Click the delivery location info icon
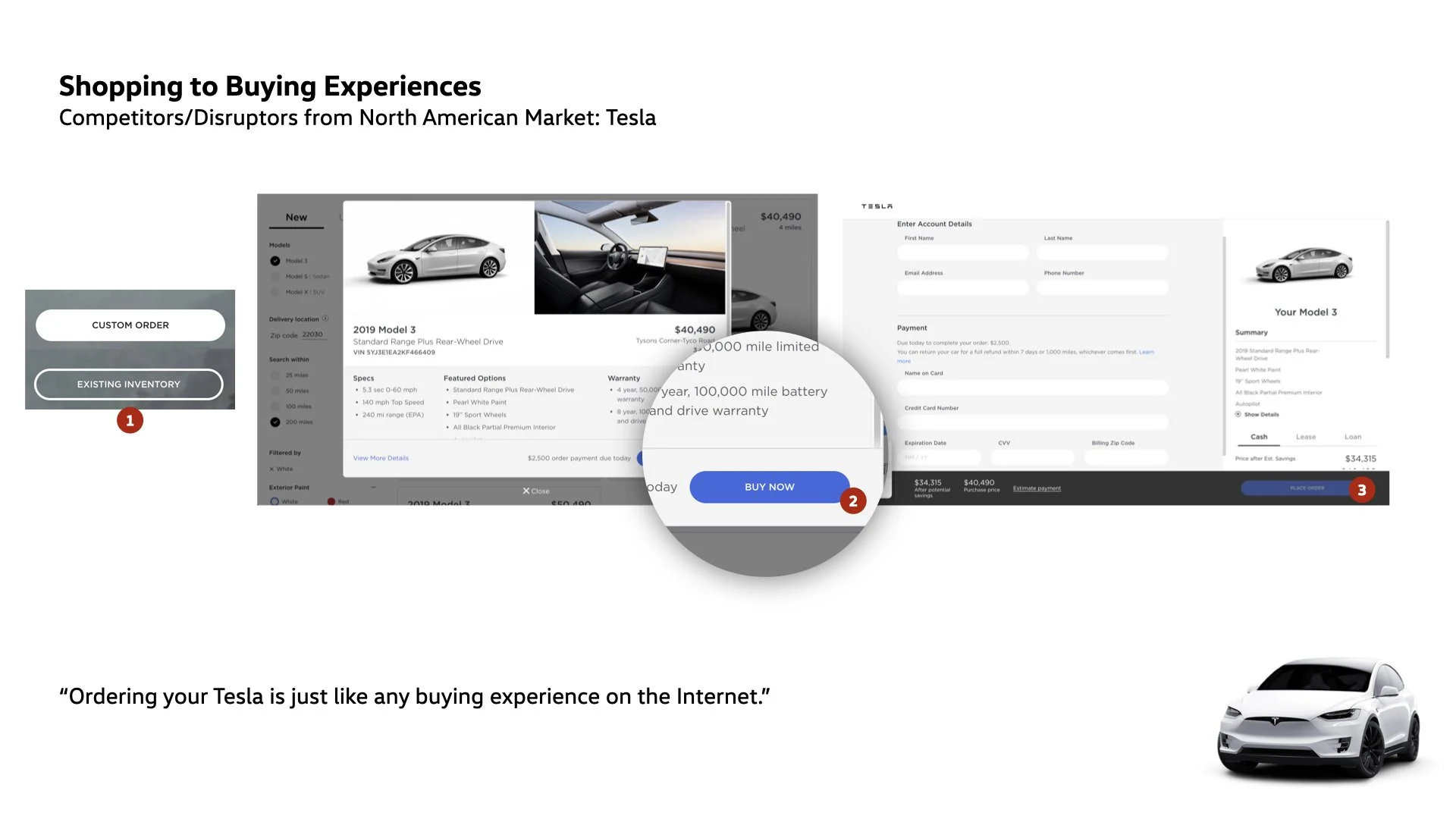Viewport: 1456px width, 819px height. pos(325,318)
